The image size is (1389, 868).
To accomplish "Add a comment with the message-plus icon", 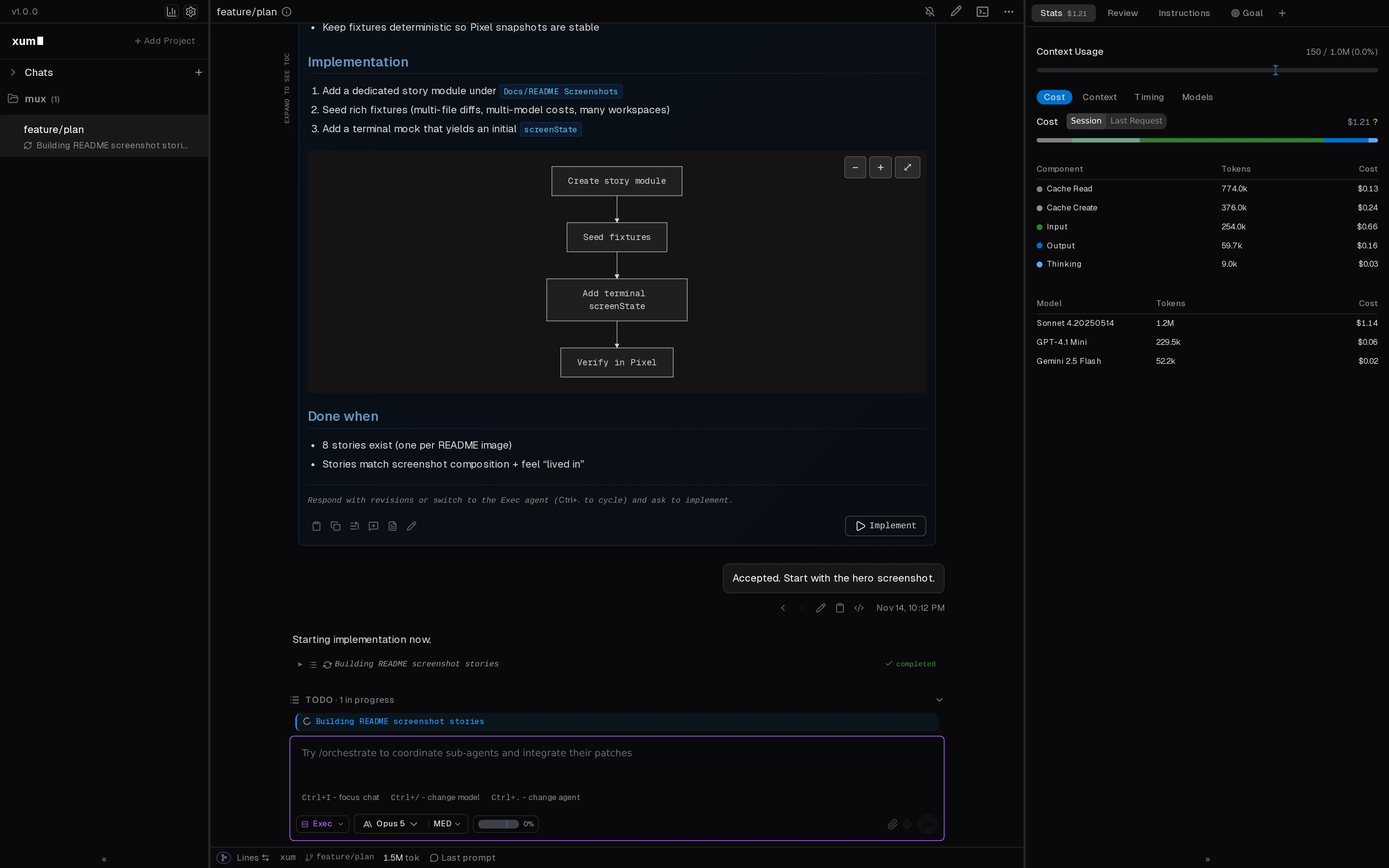I will [x=374, y=526].
